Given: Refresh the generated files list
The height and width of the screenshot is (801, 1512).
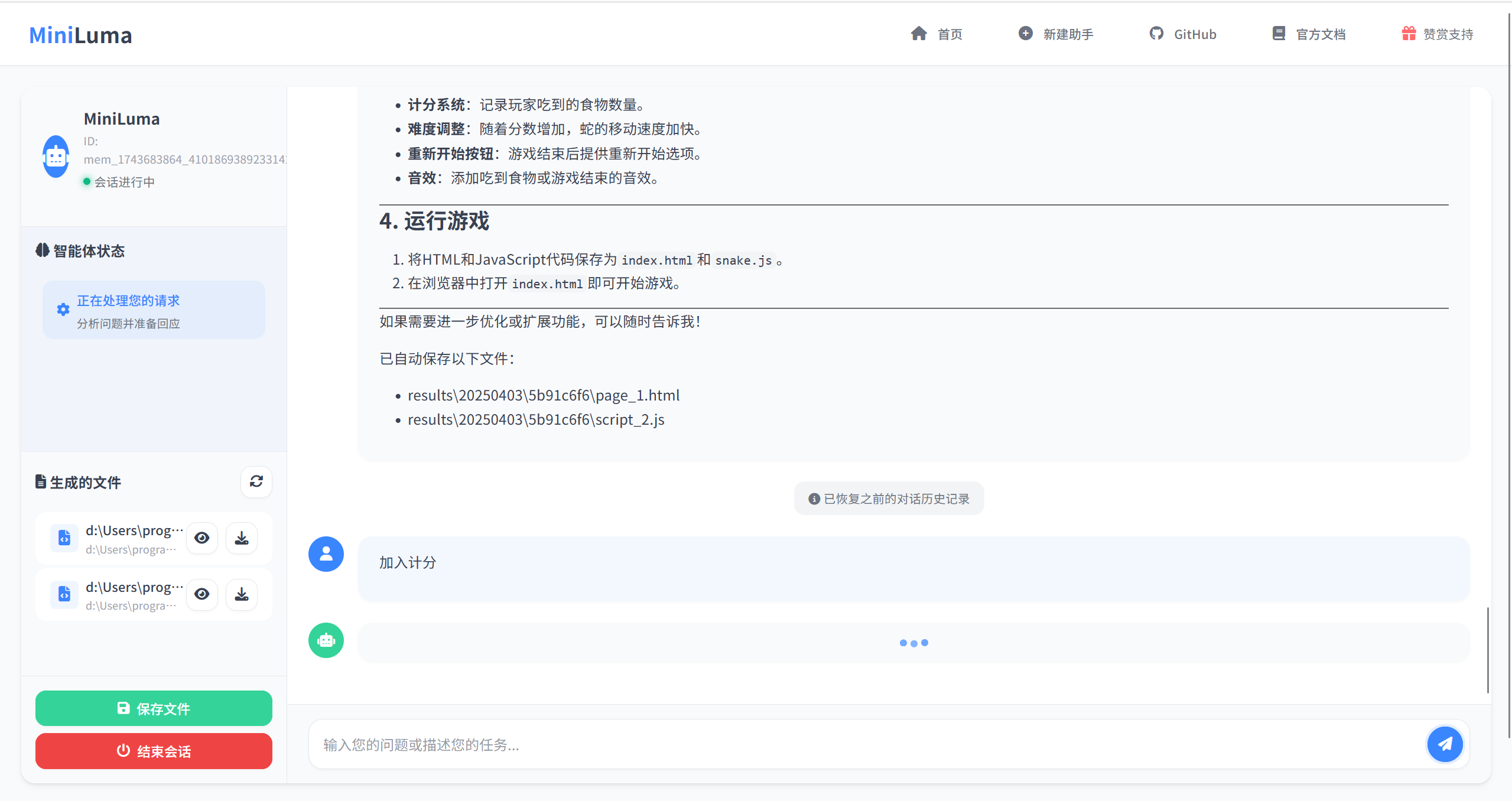Looking at the screenshot, I should (256, 481).
